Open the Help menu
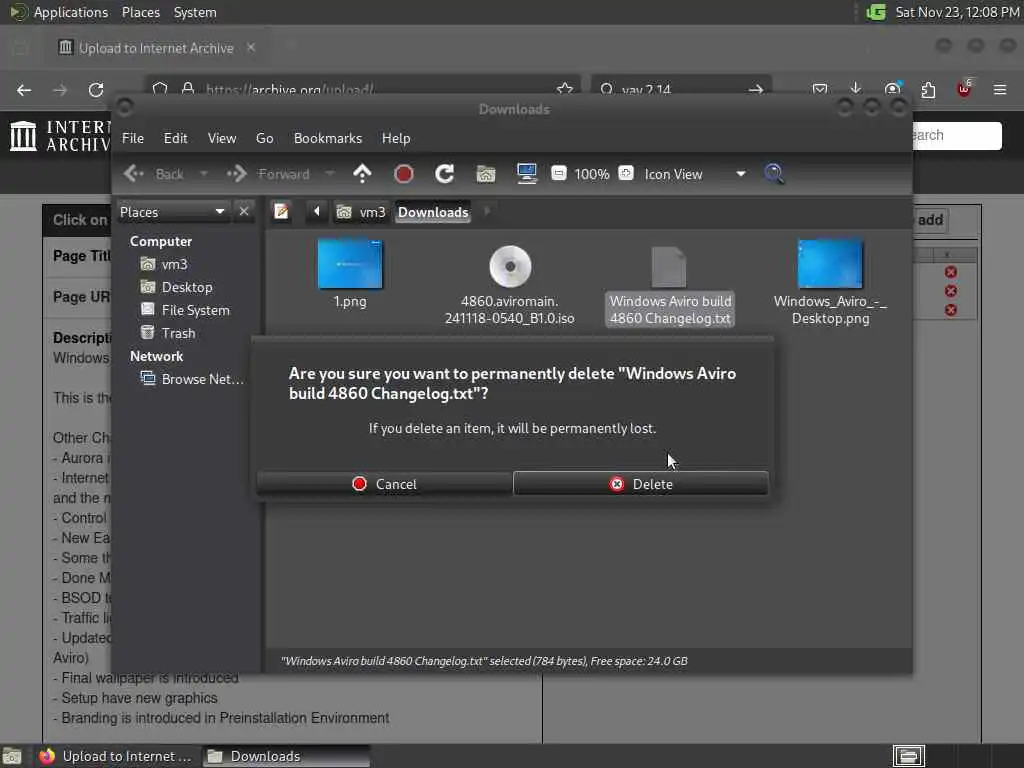The image size is (1024, 768). click(x=396, y=138)
